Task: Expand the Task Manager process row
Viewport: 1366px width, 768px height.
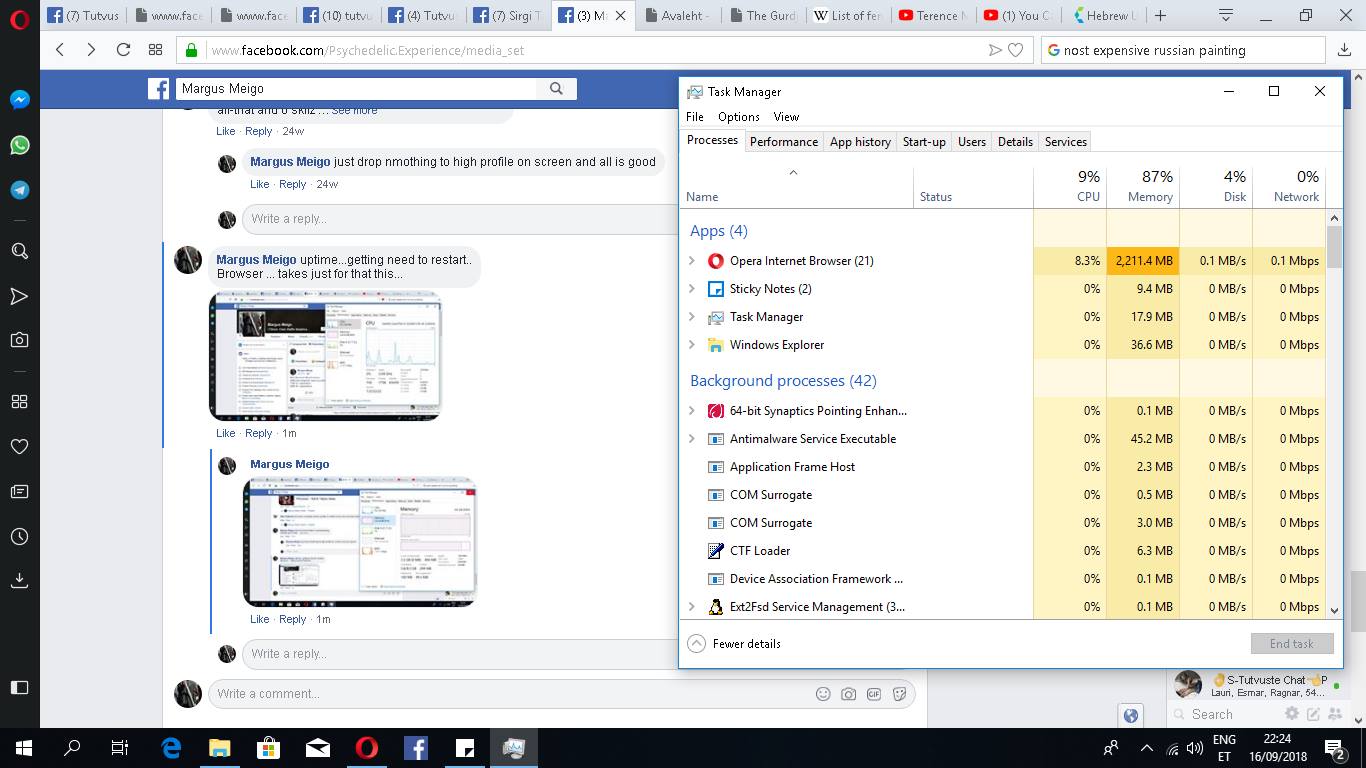Action: pos(692,317)
